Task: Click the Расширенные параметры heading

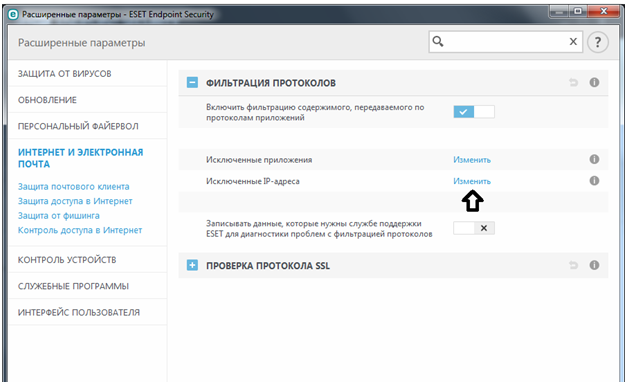Action: 82,43
